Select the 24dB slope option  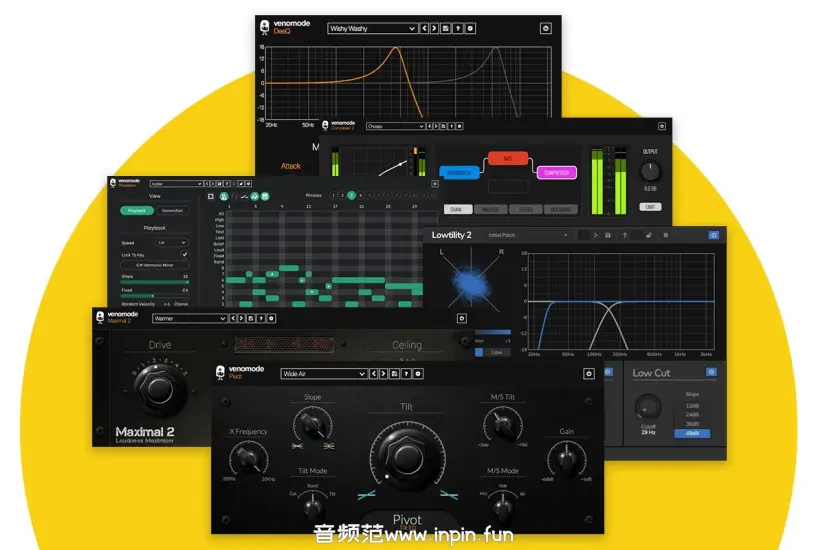(692, 415)
